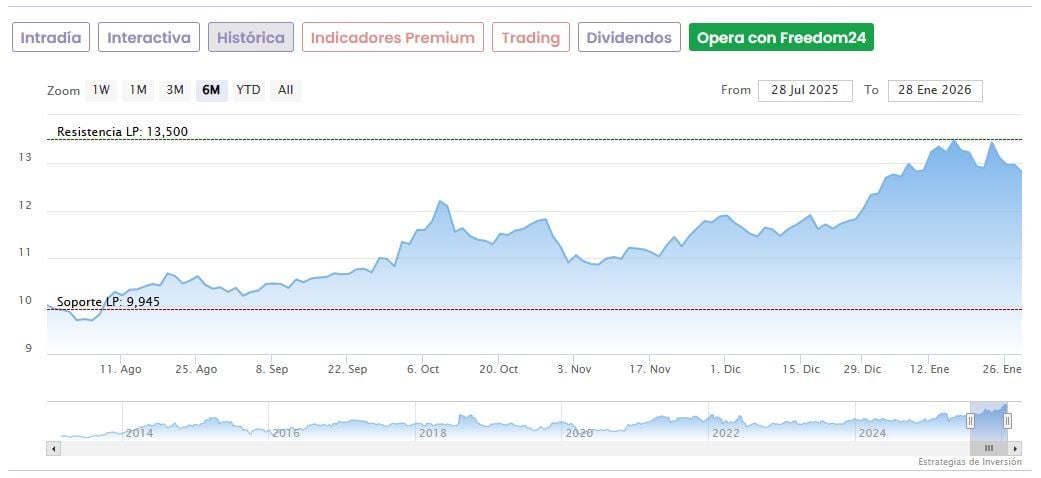Screen dimensions: 1041x478
Task: Switch zoom to YTD
Action: 248,90
